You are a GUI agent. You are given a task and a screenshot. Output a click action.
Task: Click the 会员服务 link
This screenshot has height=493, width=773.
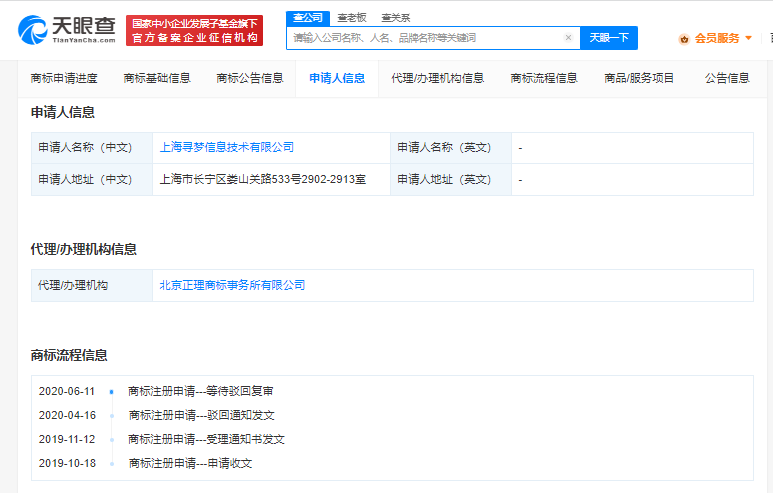[x=717, y=38]
